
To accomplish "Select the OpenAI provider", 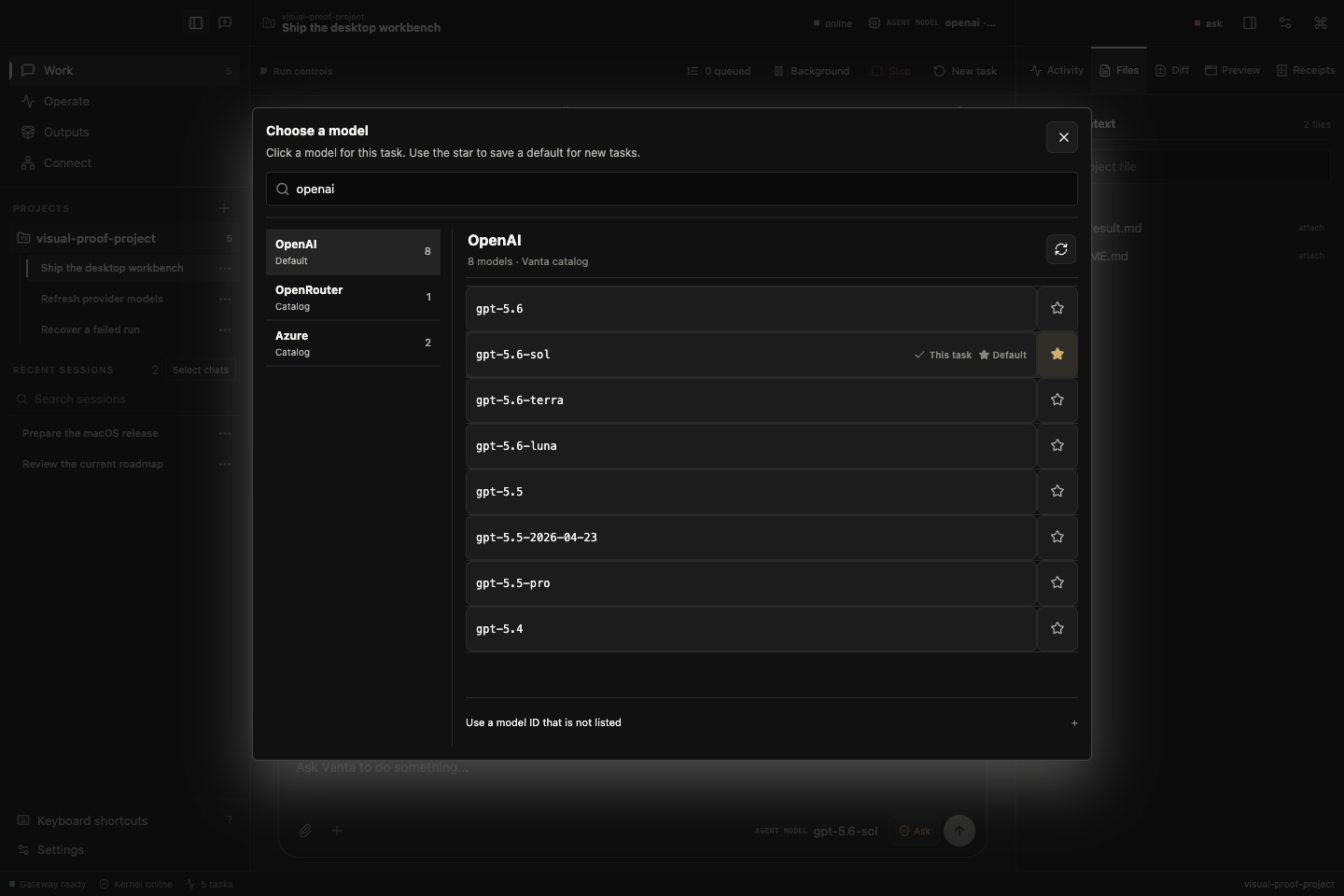I will point(353,252).
